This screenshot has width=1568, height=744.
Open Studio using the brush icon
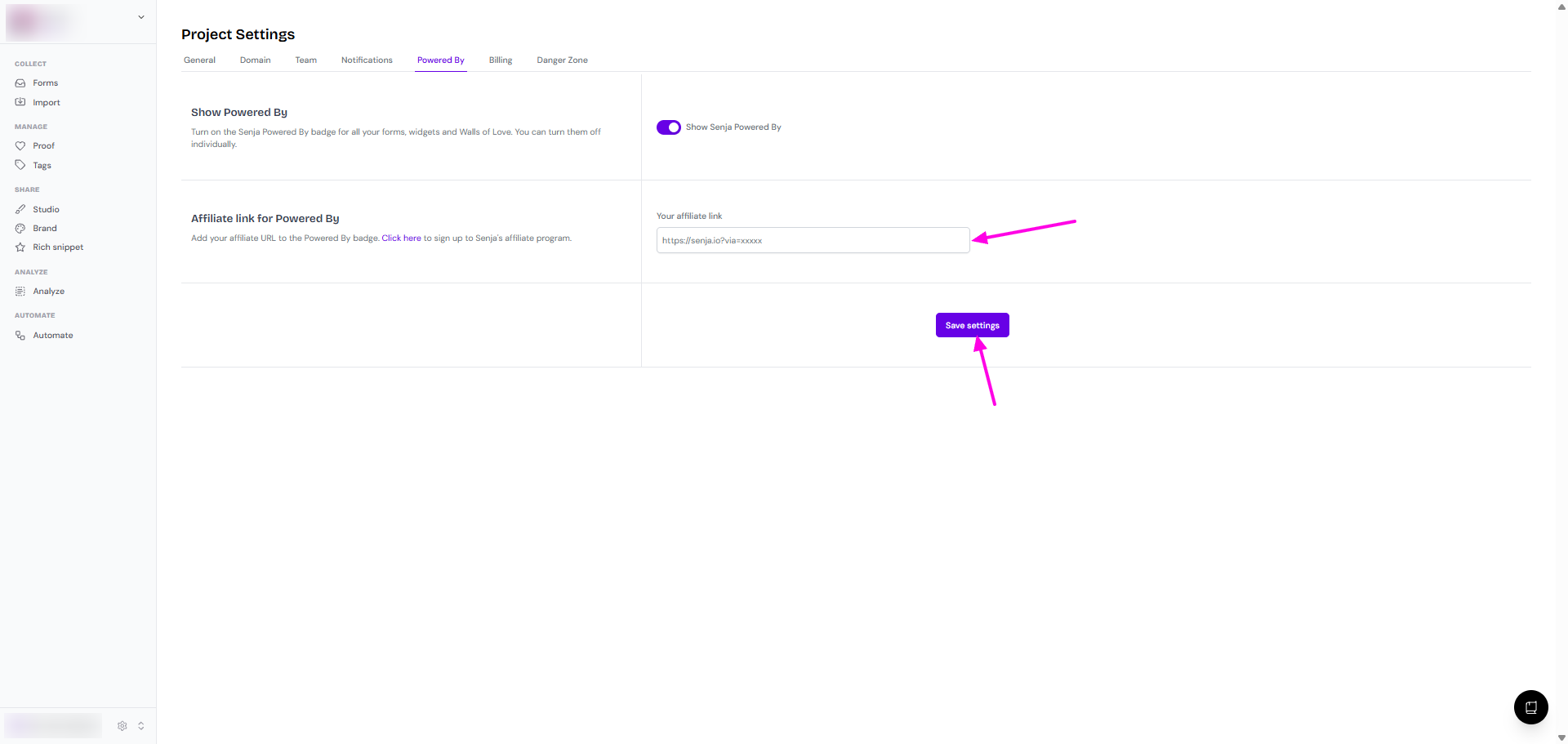coord(20,210)
